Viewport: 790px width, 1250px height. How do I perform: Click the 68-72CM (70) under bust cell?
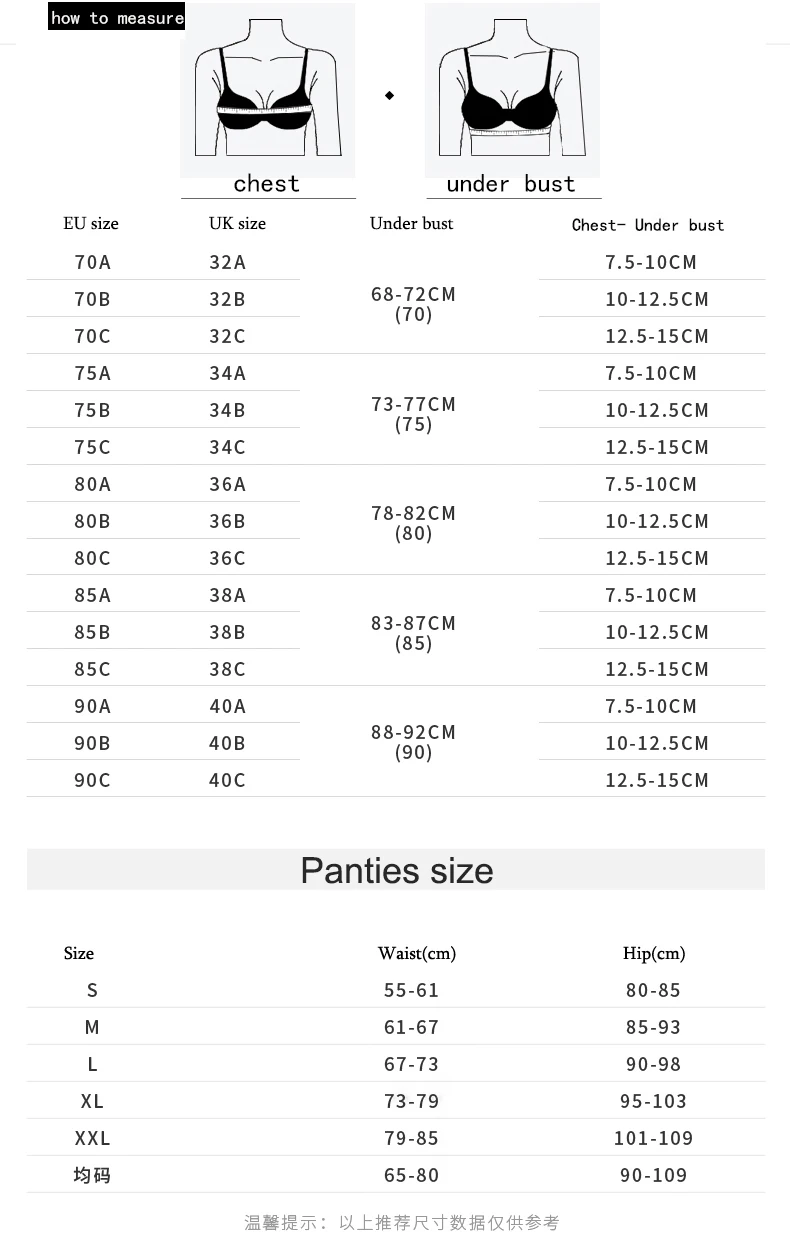point(413,304)
